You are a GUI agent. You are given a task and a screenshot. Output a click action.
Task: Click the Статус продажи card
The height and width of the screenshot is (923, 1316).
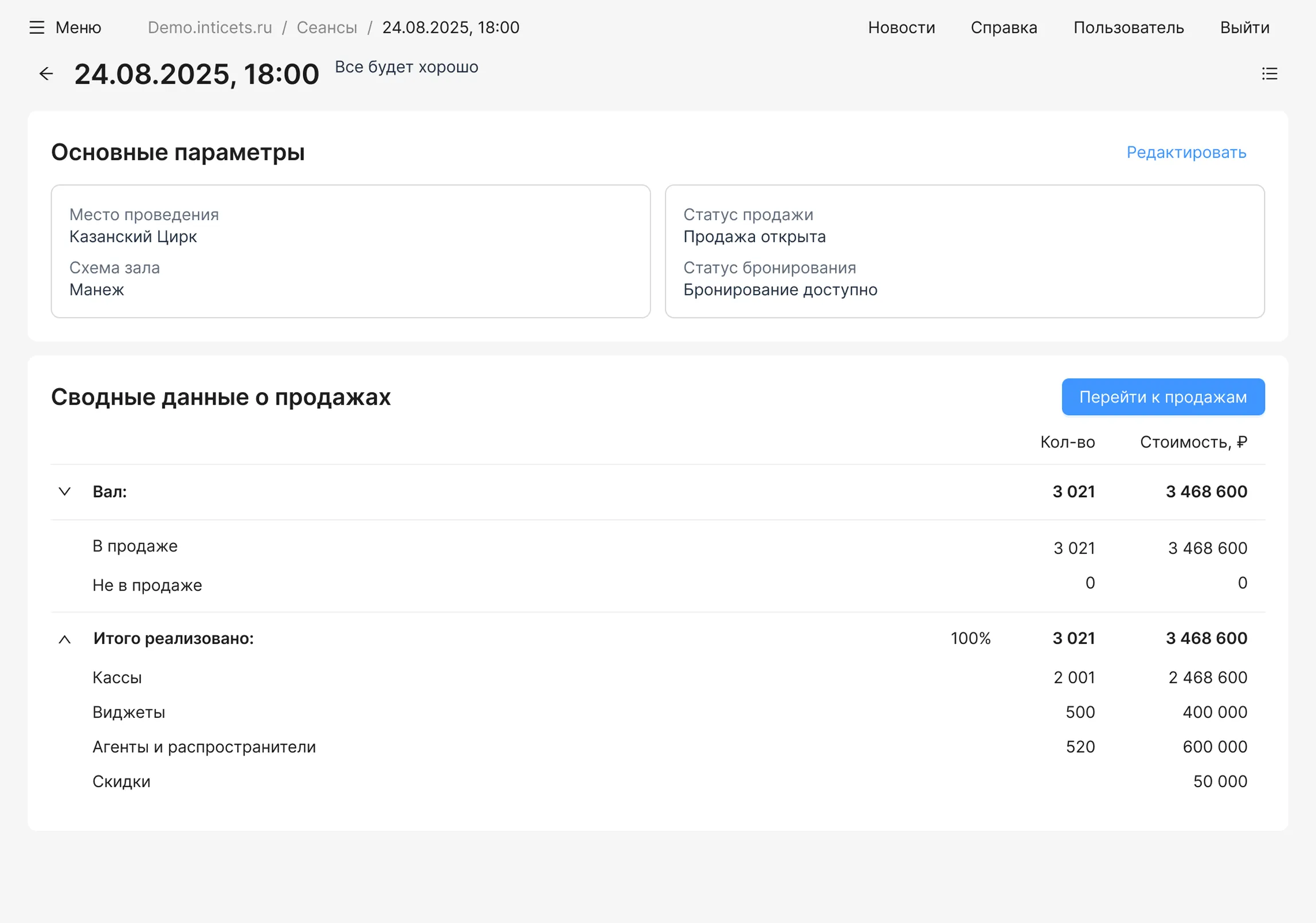pos(965,251)
